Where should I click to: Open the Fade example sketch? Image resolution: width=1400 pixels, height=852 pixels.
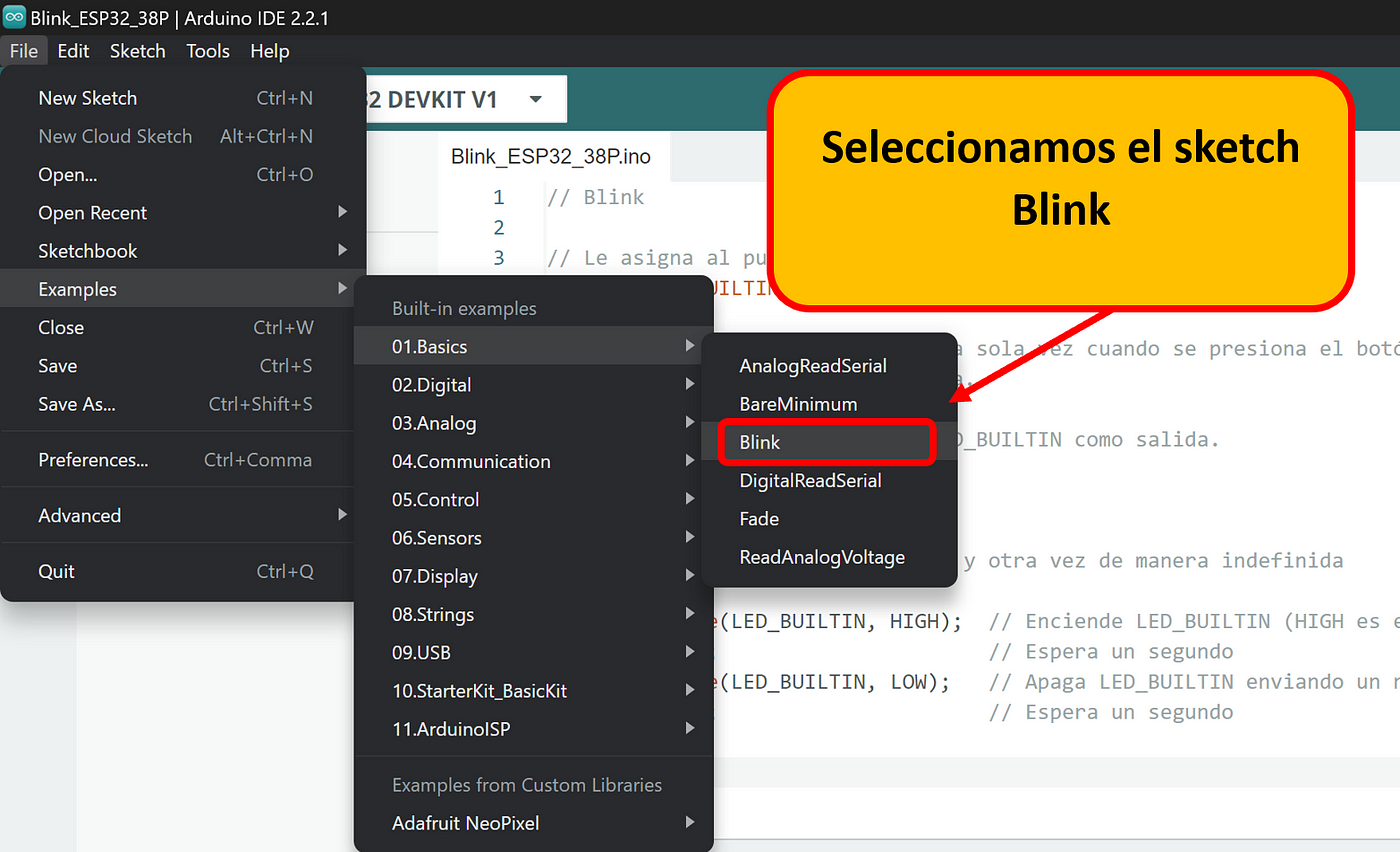click(x=829, y=519)
